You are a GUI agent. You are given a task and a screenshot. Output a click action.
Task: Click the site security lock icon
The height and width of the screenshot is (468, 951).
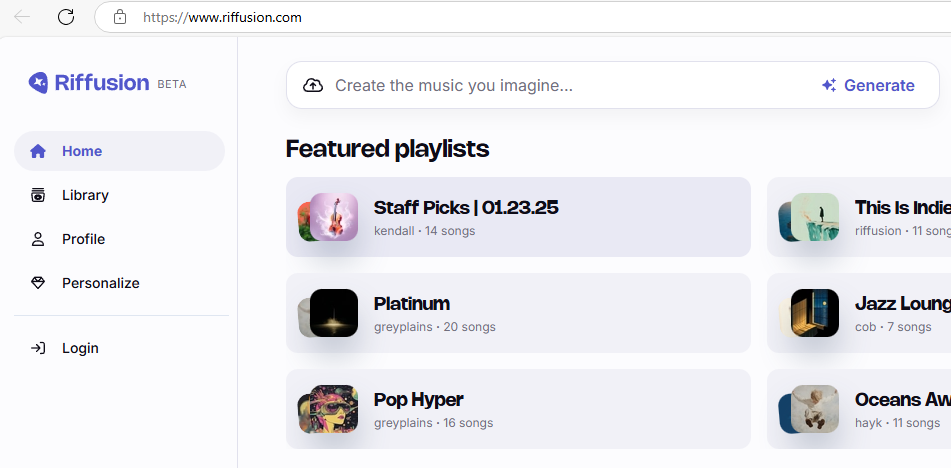(120, 17)
